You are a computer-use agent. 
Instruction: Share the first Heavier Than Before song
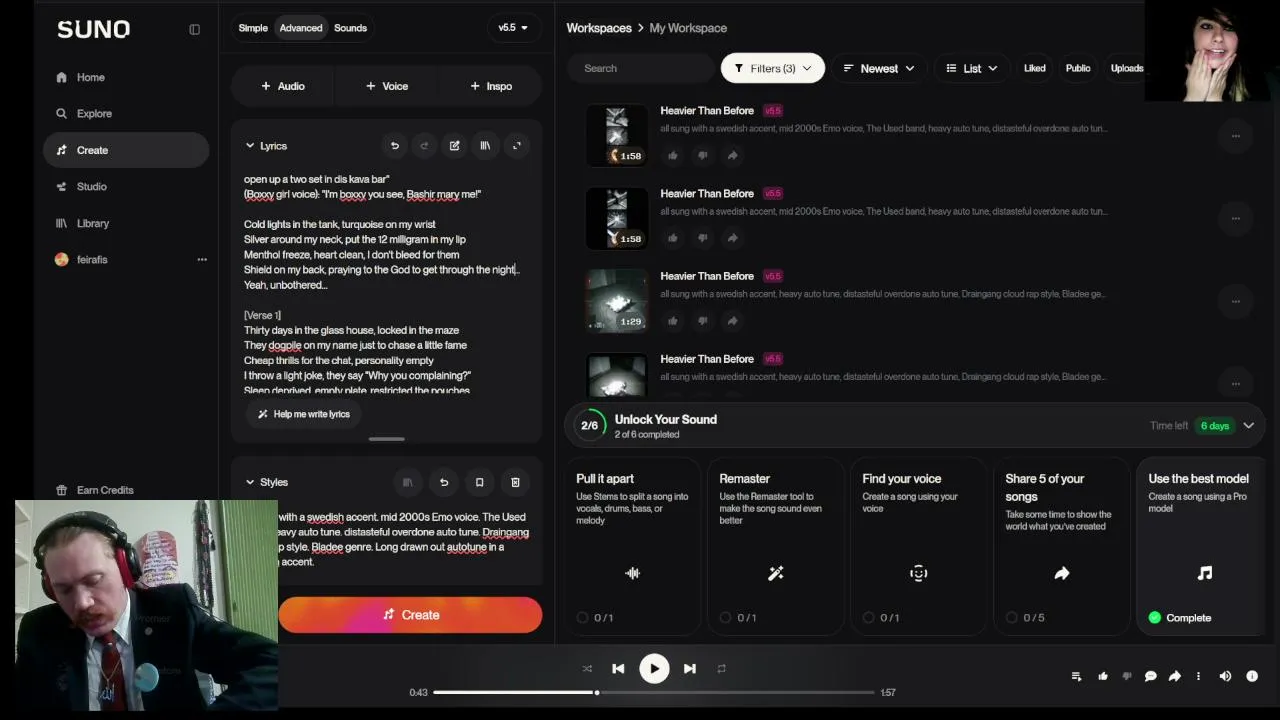[x=733, y=155]
